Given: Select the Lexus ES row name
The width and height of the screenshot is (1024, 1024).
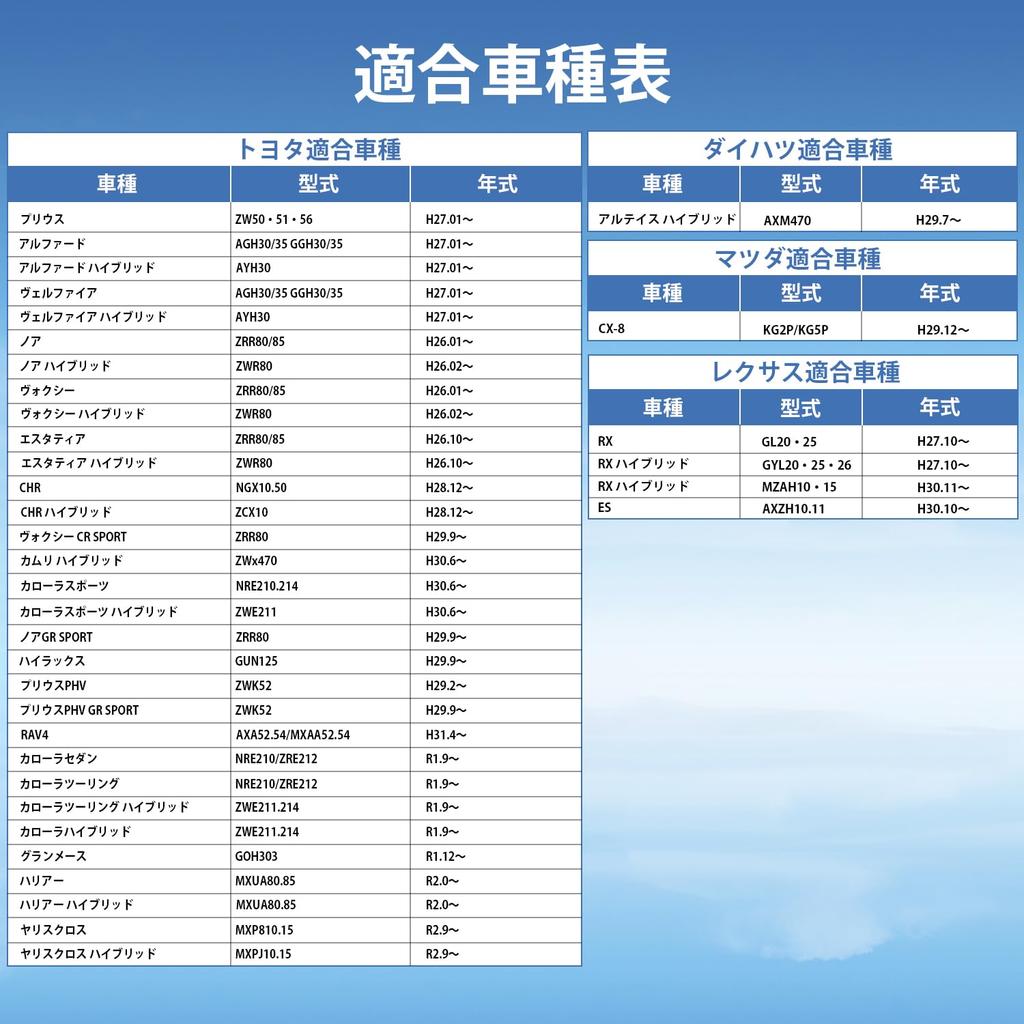Looking at the screenshot, I should (x=604, y=508).
